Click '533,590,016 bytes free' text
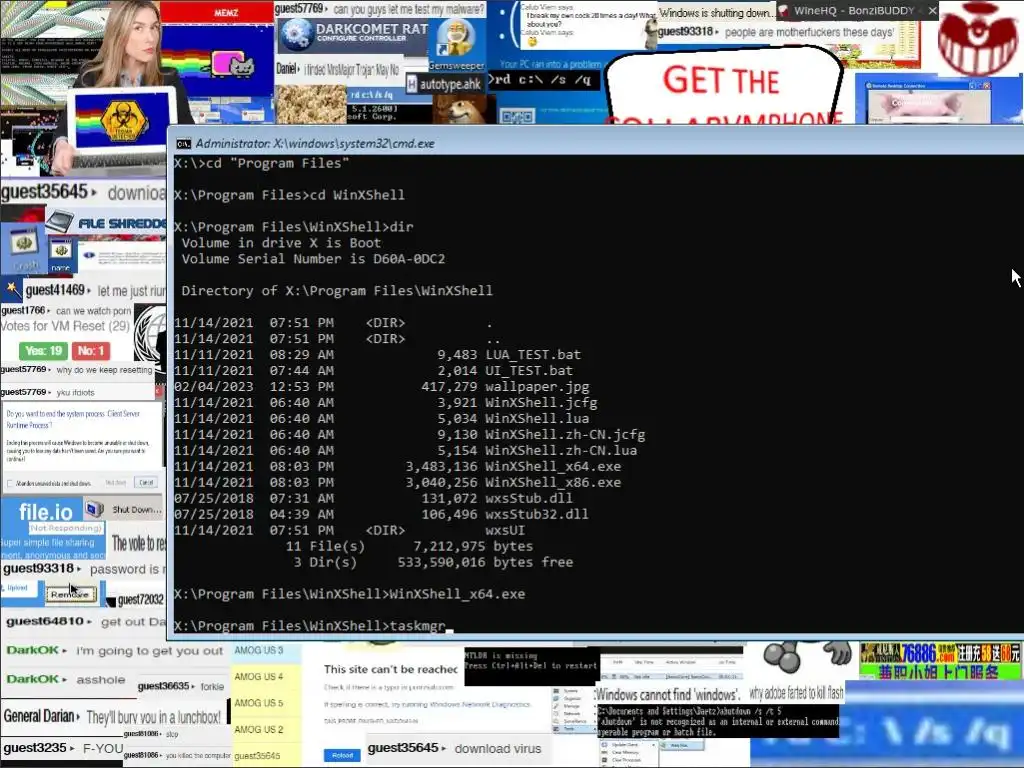Screen dimensions: 1024x768 [485, 562]
